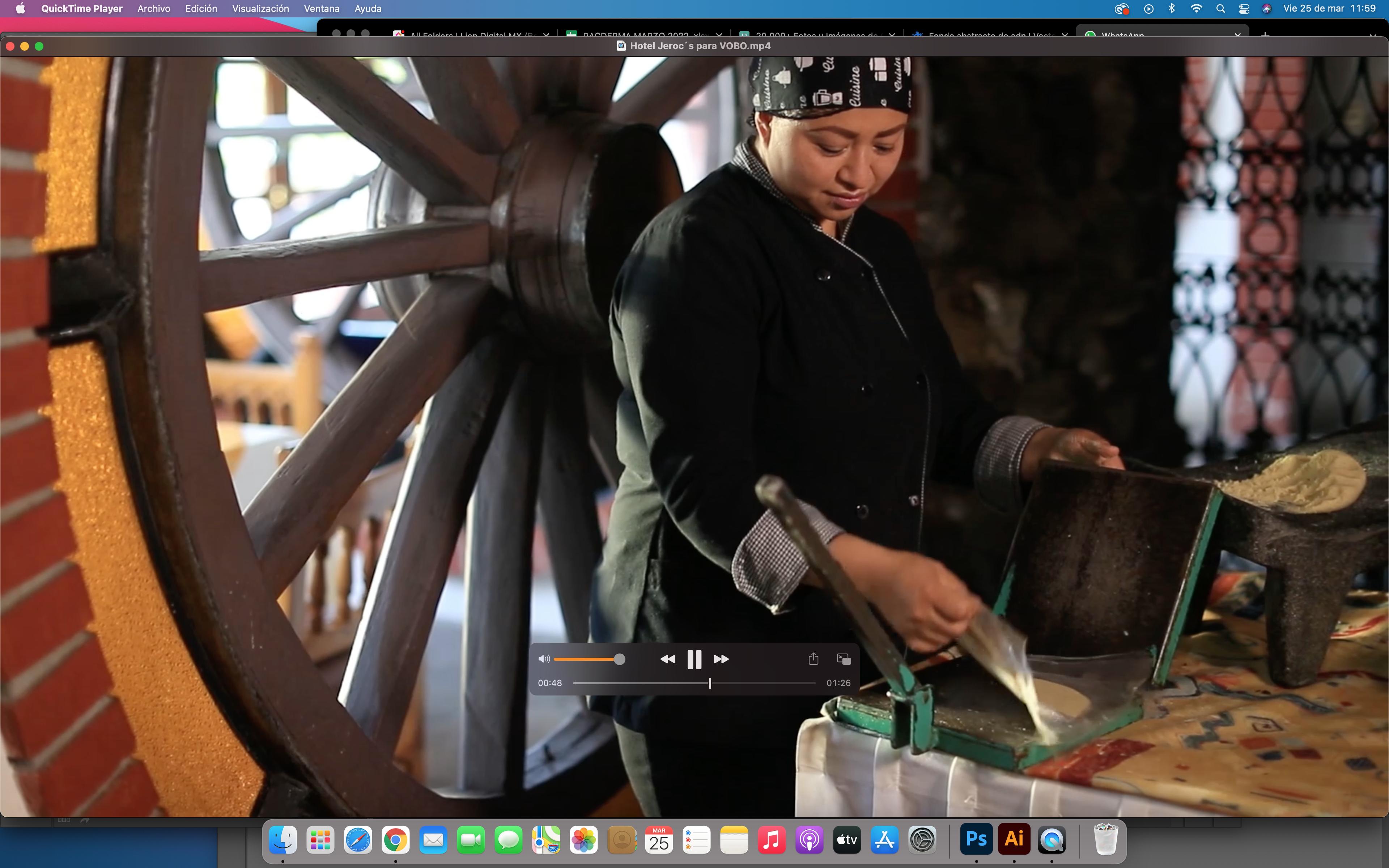This screenshot has height=868, width=1389.
Task: Open the Ayuda menu
Action: click(x=368, y=9)
